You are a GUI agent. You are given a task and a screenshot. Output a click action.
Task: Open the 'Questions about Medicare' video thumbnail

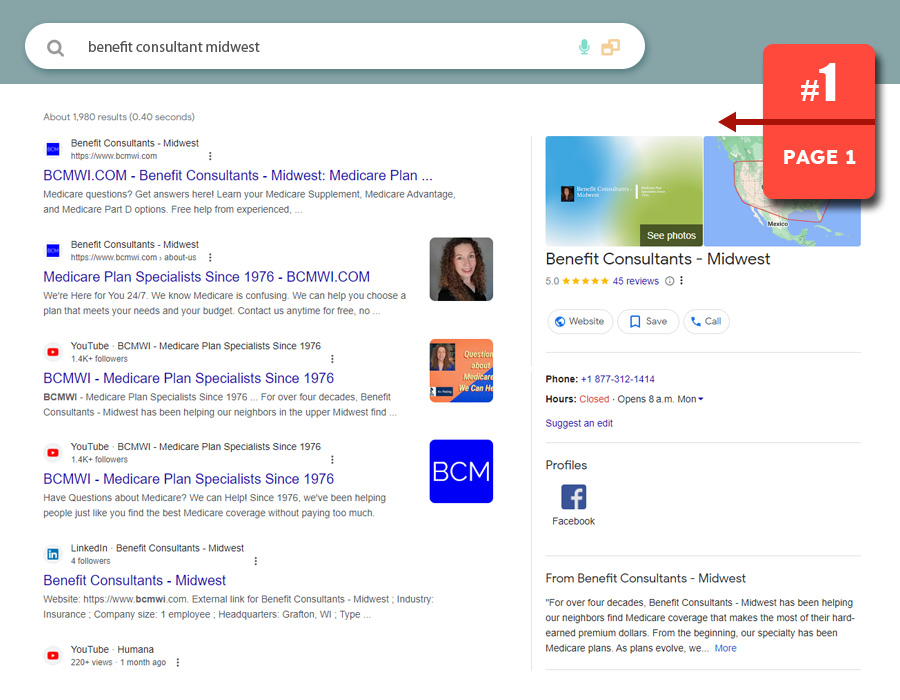click(461, 371)
